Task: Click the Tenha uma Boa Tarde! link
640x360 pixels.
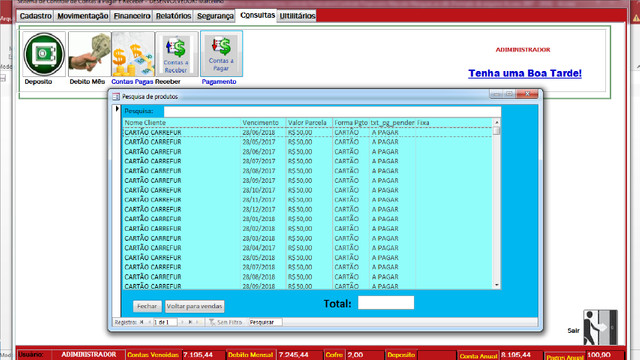Action: click(x=525, y=73)
